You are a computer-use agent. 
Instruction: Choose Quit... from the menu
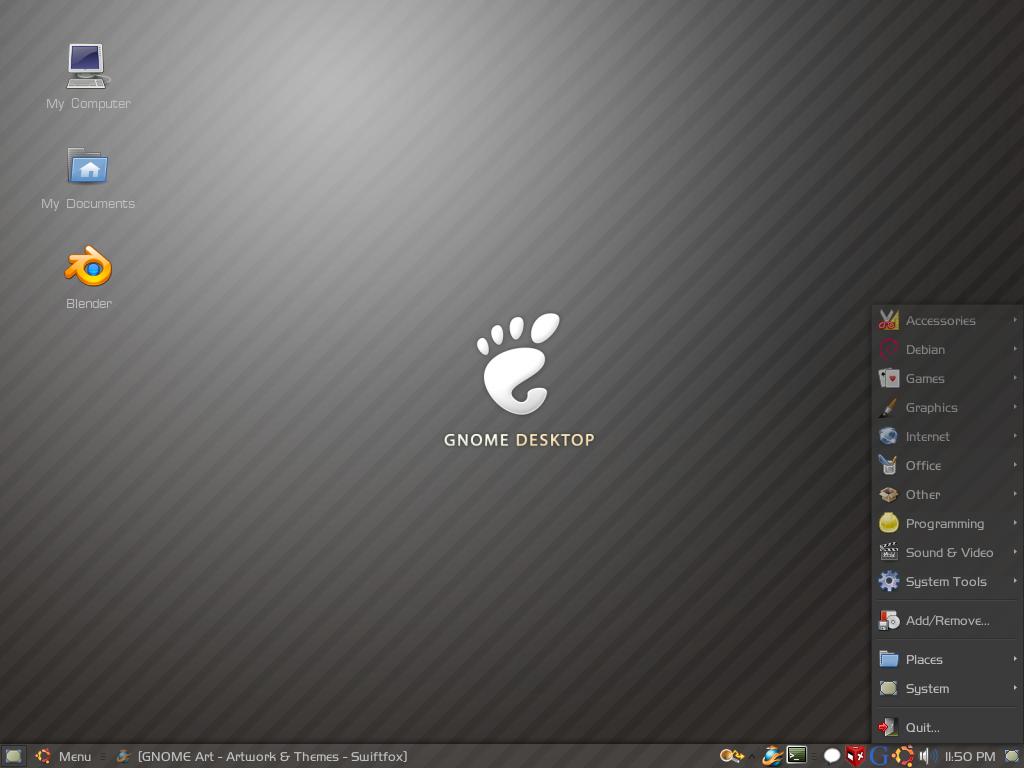coord(948,727)
